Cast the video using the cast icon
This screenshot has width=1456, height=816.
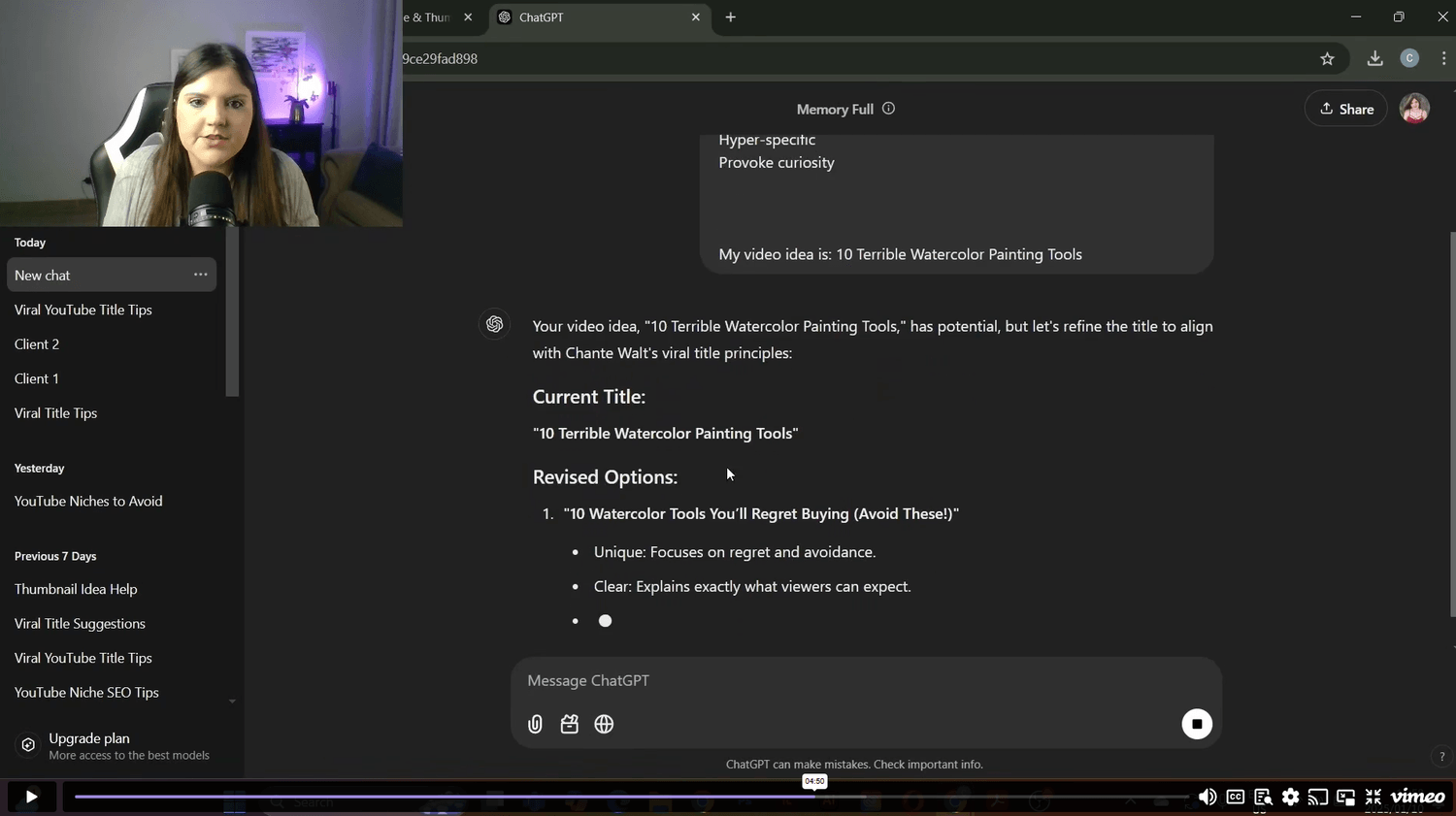(x=1317, y=797)
